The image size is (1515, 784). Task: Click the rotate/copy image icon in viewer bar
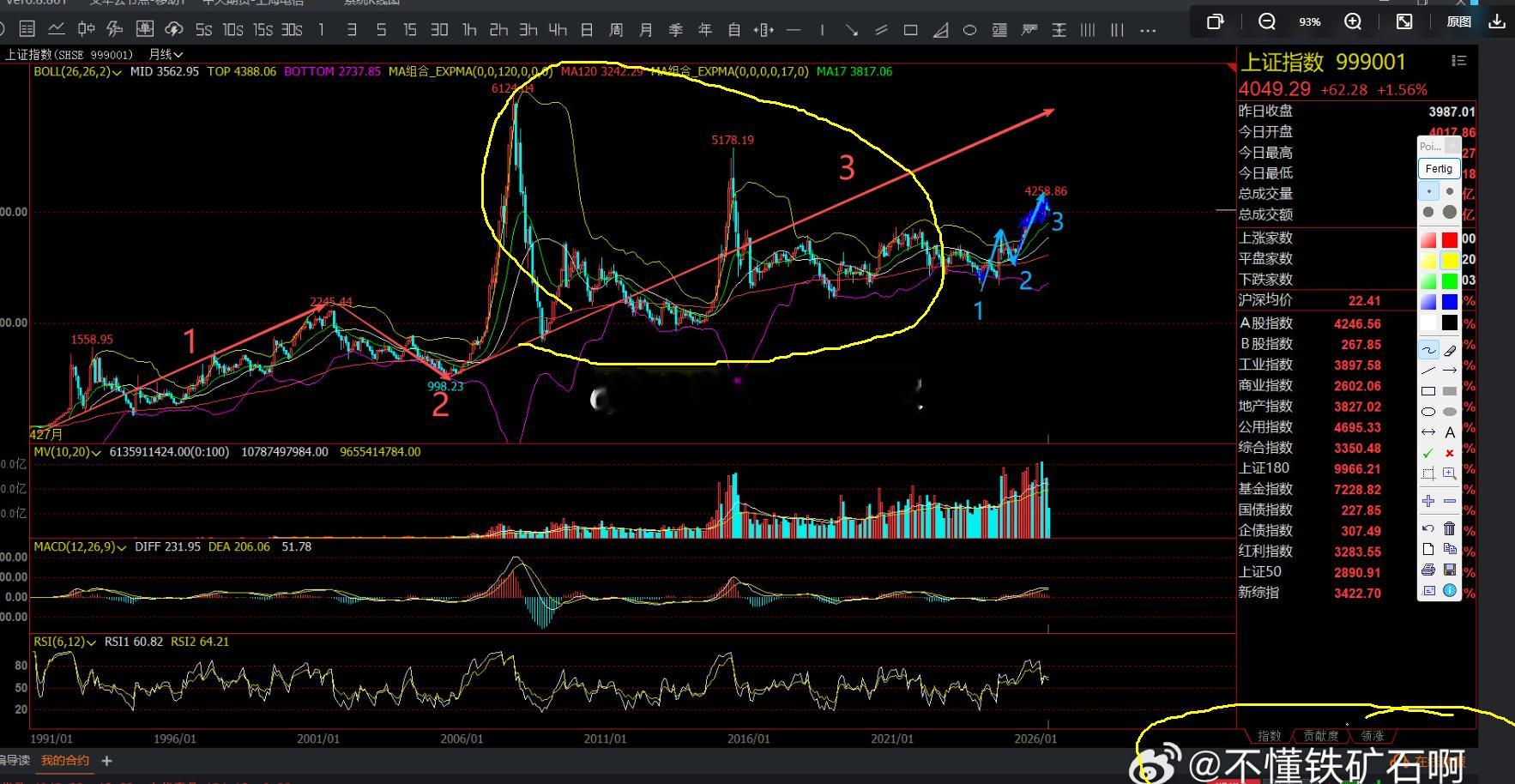point(1215,21)
